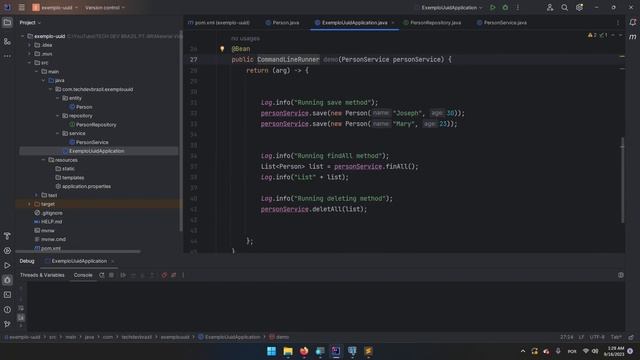This screenshot has height=360, width=640.
Task: Start debugging with the green bug icon
Action: [505, 7]
